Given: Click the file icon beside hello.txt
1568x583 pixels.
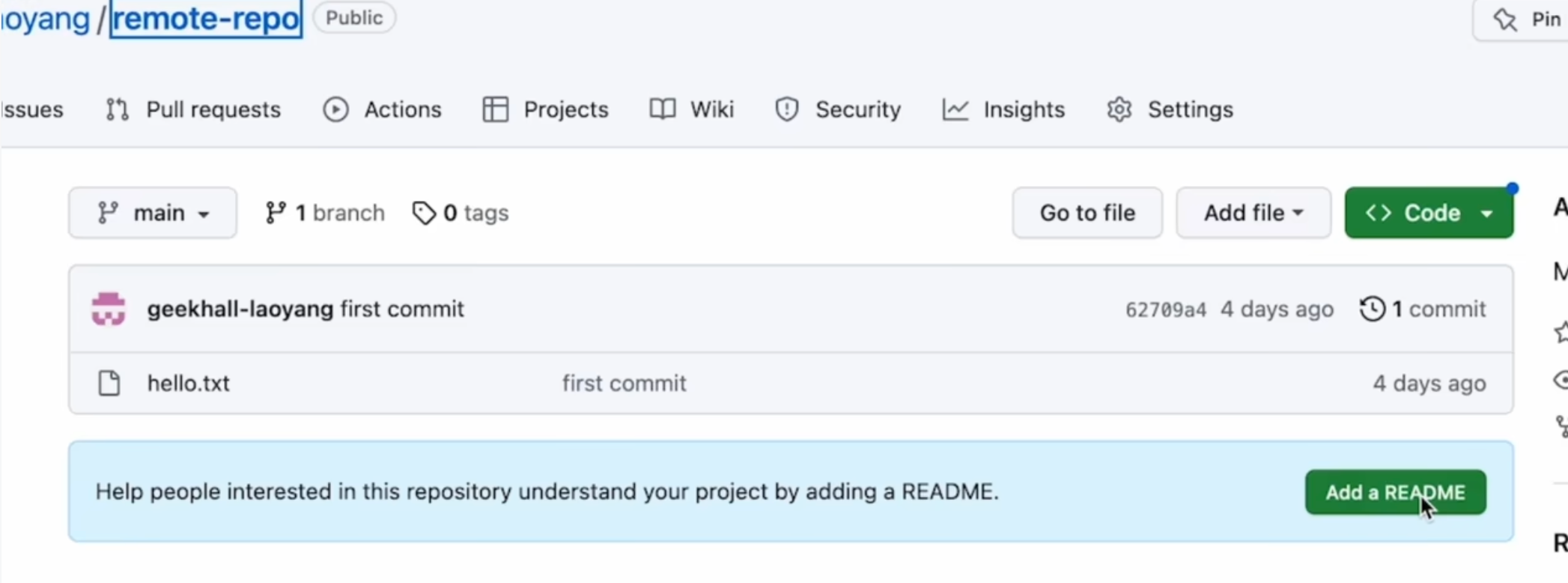Looking at the screenshot, I should tap(109, 383).
